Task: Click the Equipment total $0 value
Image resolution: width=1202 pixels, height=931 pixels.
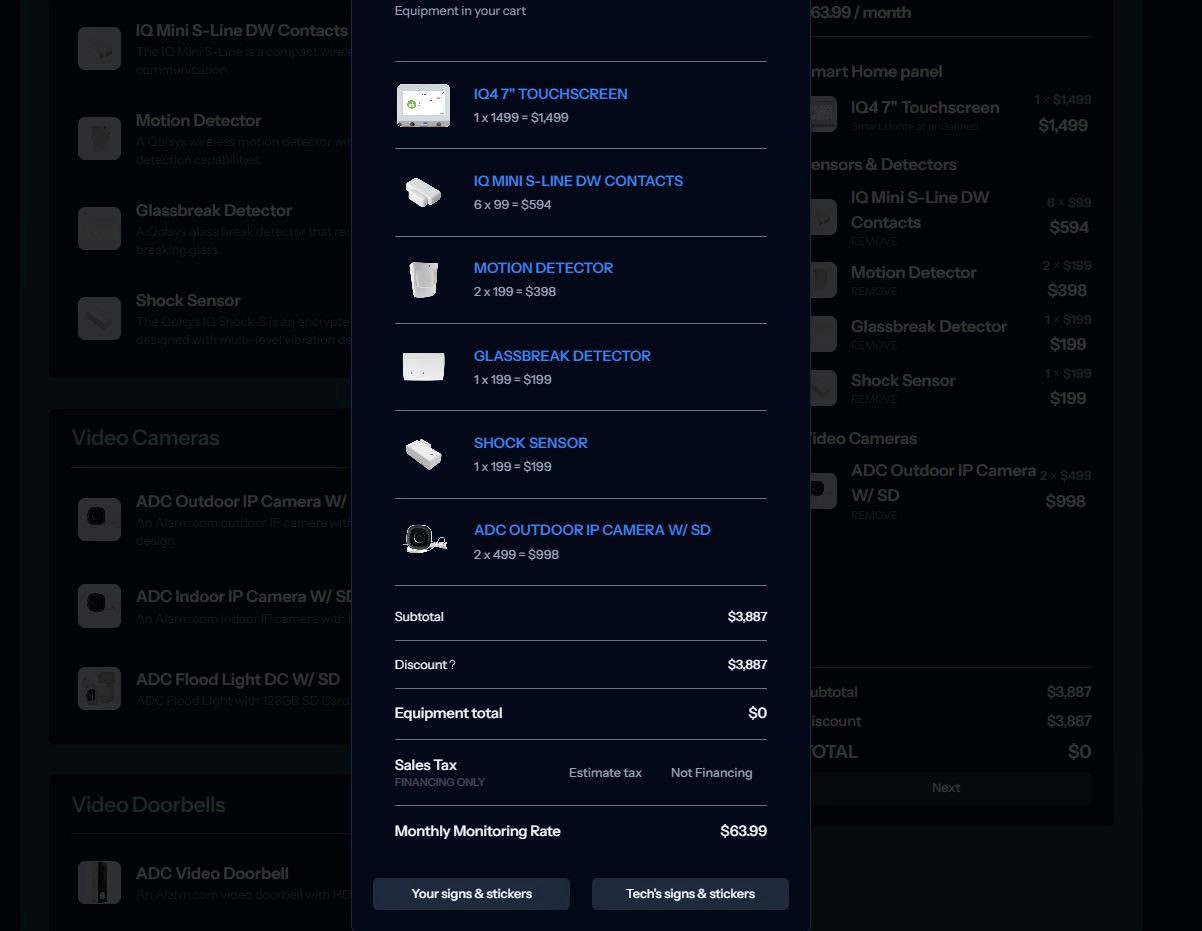Action: click(x=757, y=713)
